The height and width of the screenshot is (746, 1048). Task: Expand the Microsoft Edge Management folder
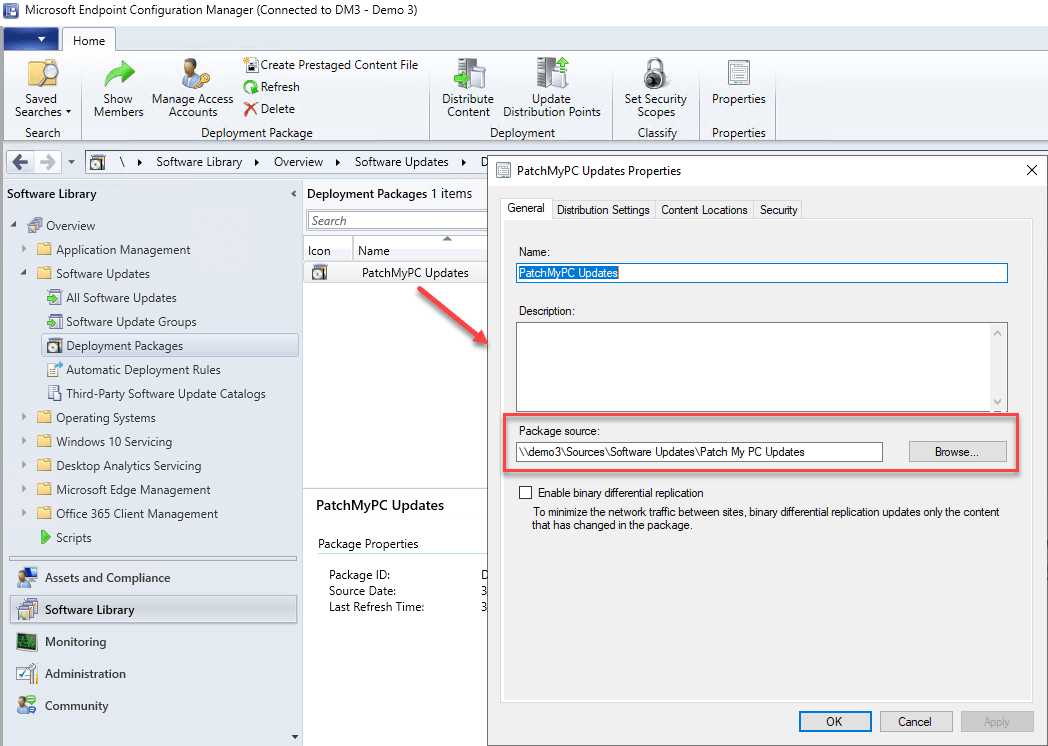coord(24,490)
